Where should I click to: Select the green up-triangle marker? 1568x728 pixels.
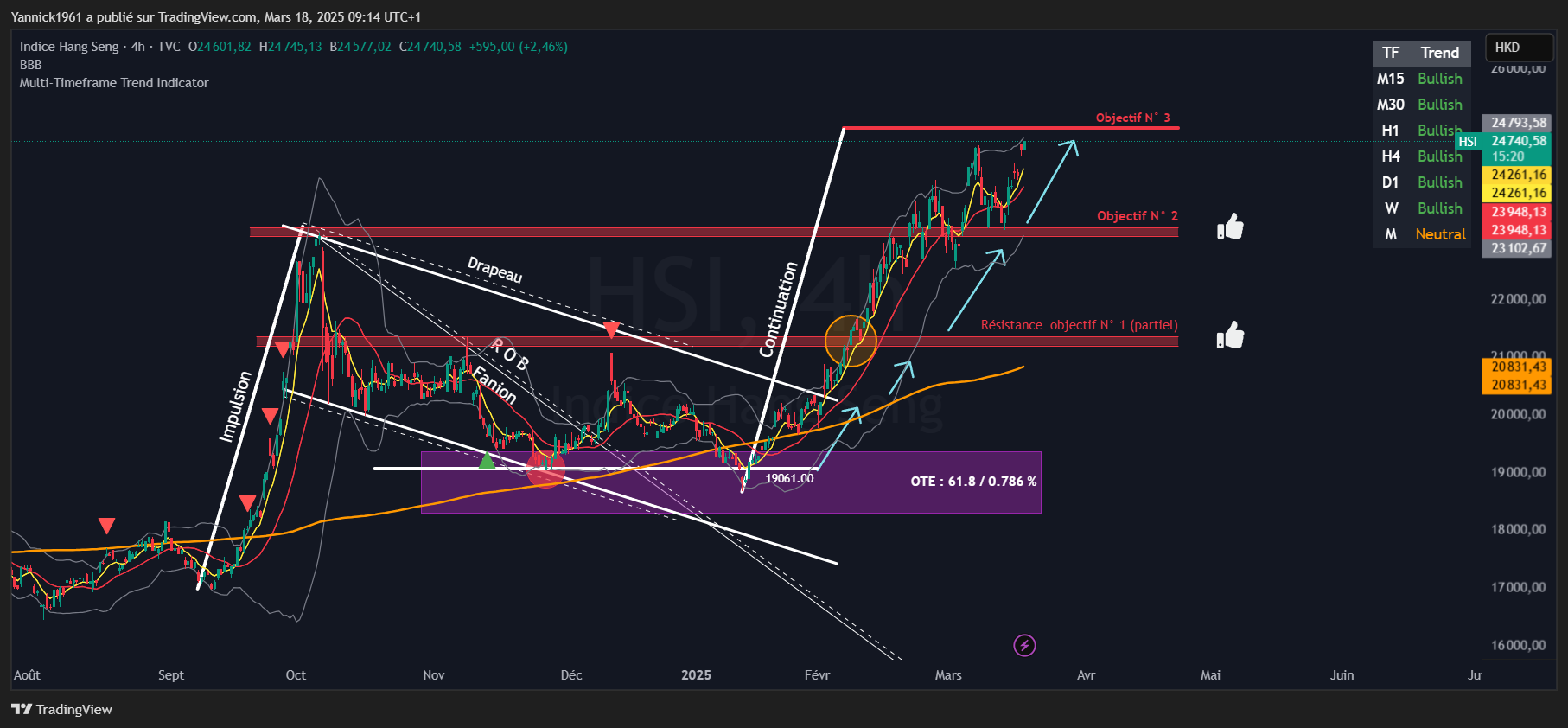coord(487,461)
